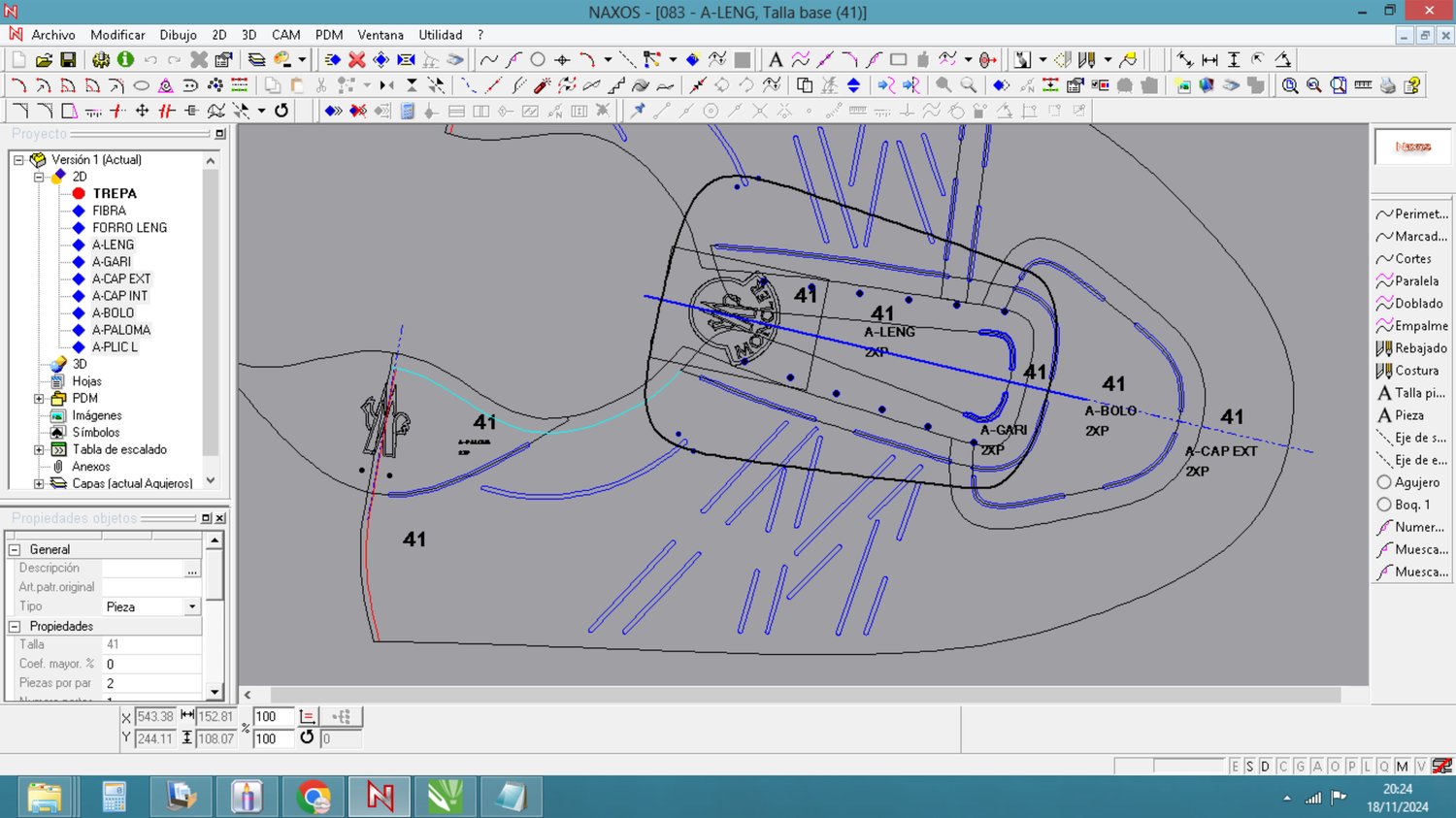Toggle the D status bar indicator
Screen dimensions: 1456x818
1265,767
